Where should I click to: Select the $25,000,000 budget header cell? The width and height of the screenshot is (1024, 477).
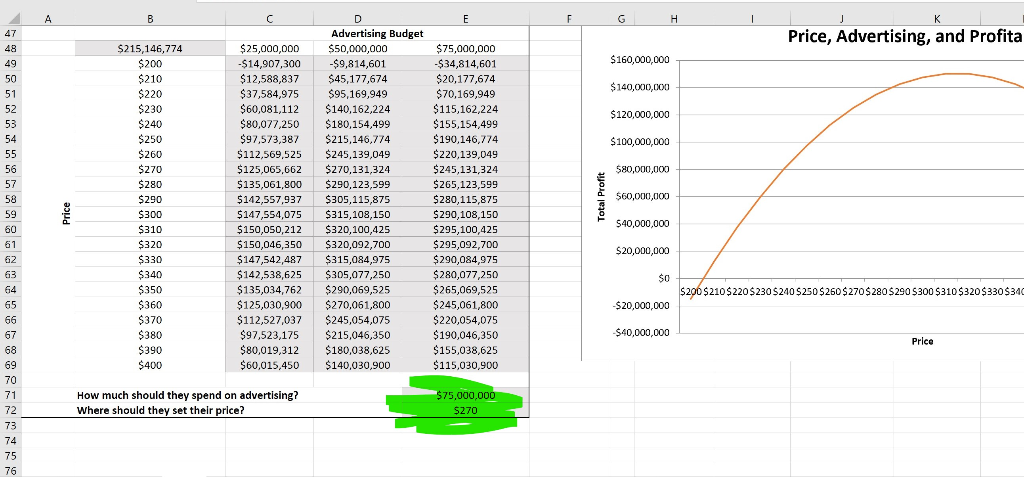coord(270,48)
